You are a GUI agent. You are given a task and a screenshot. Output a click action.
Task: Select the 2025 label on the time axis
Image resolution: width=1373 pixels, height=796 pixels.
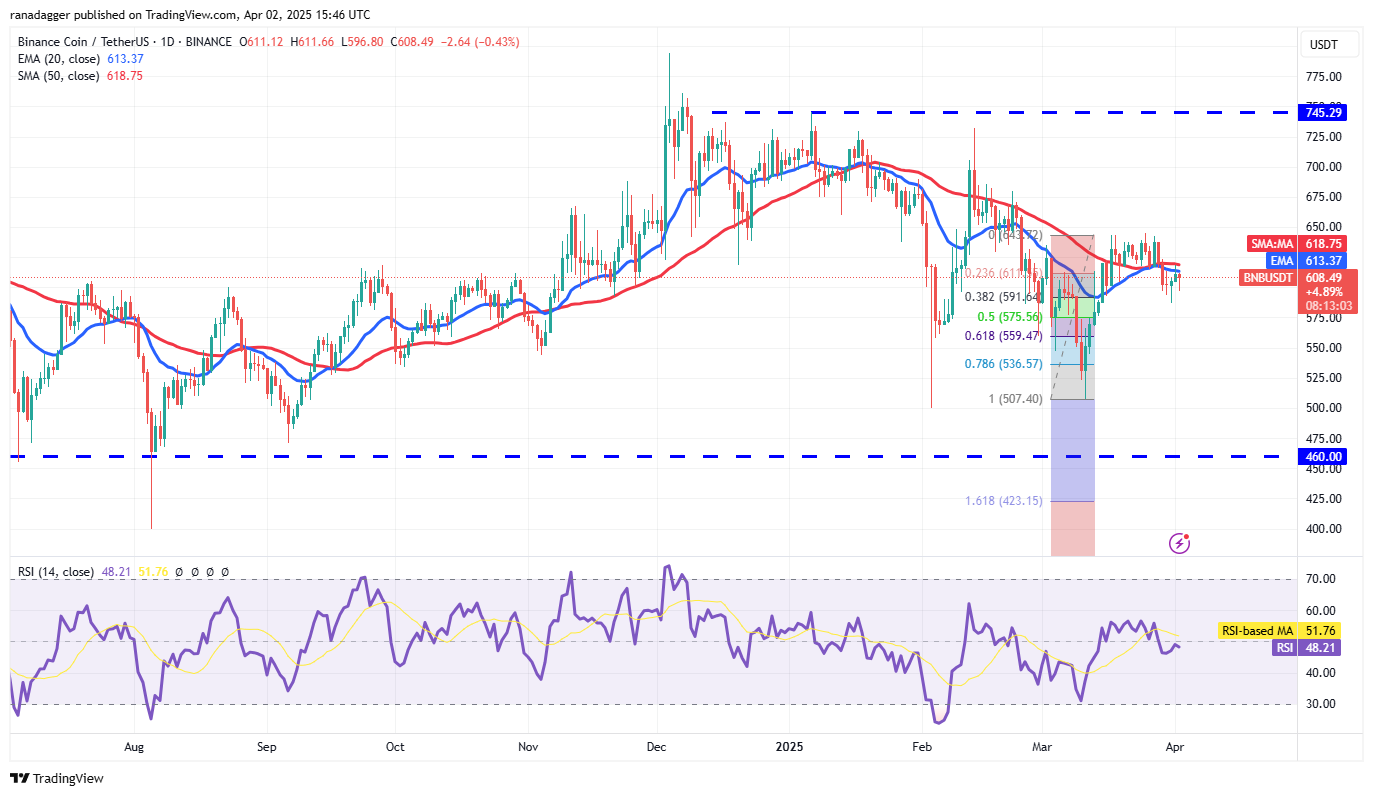point(789,747)
